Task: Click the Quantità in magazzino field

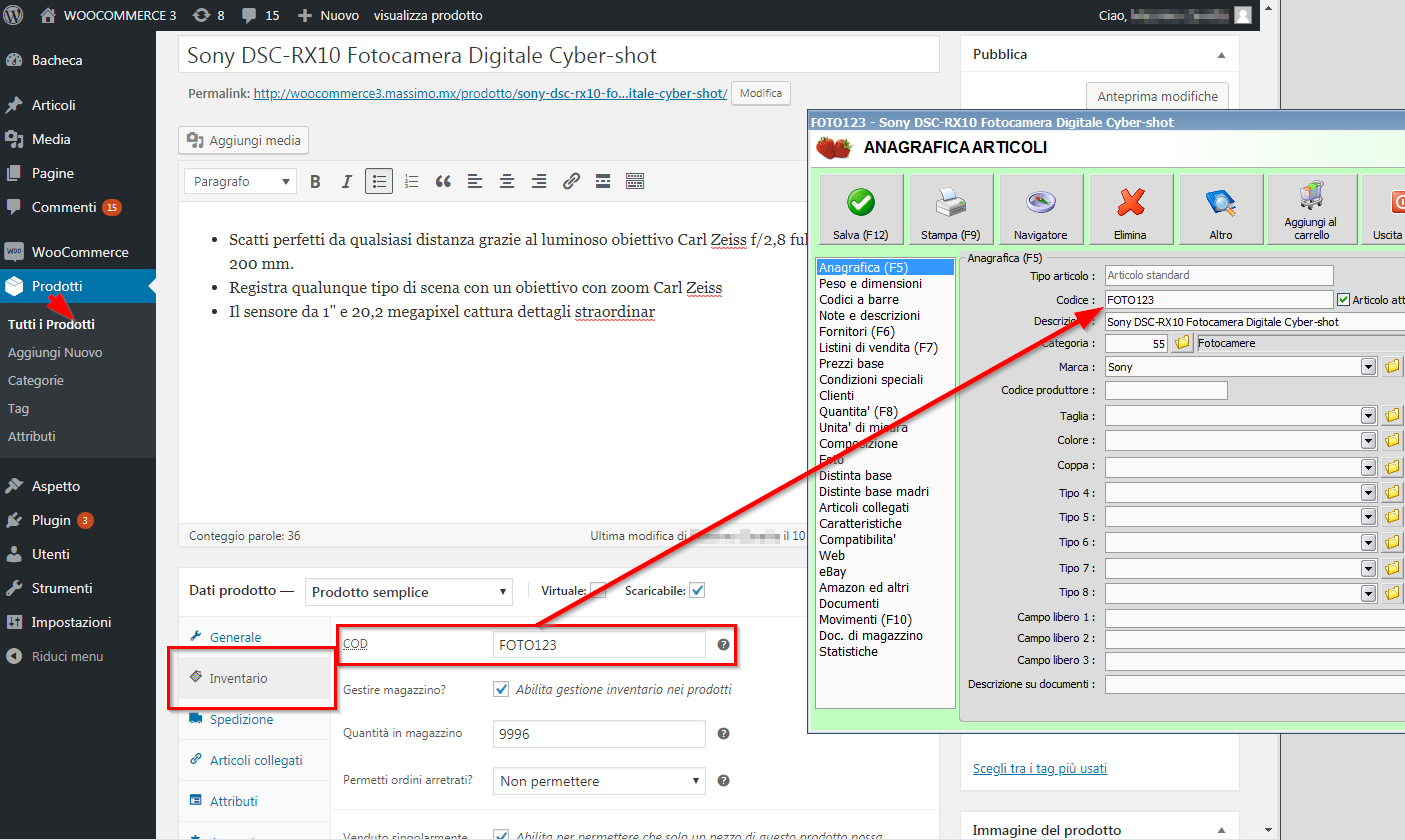Action: 600,734
